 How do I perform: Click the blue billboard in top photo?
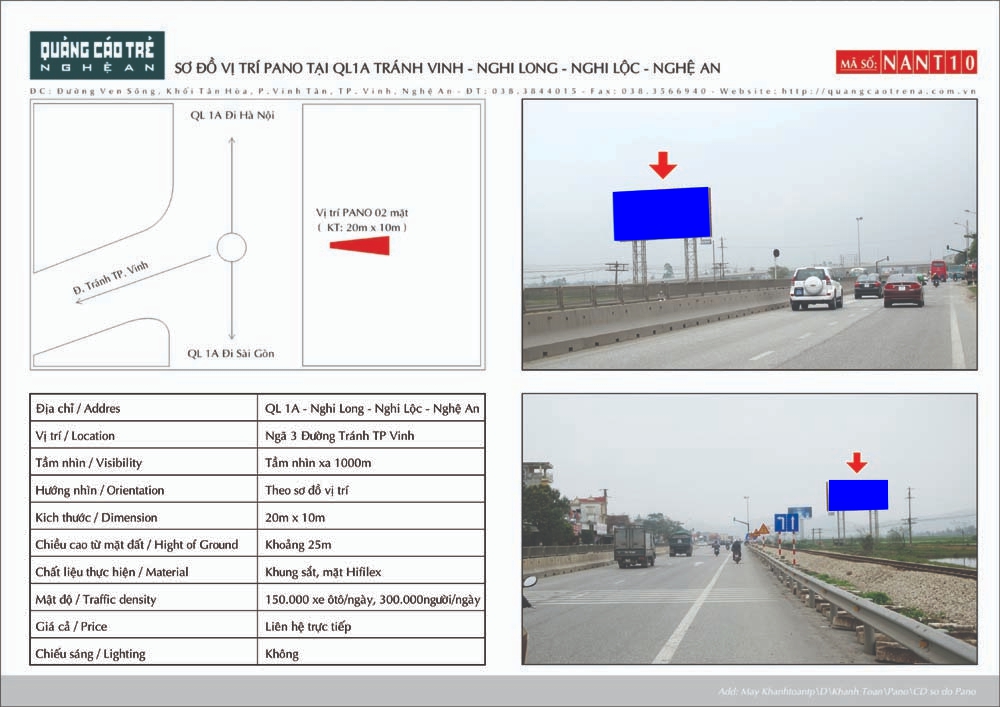point(662,214)
